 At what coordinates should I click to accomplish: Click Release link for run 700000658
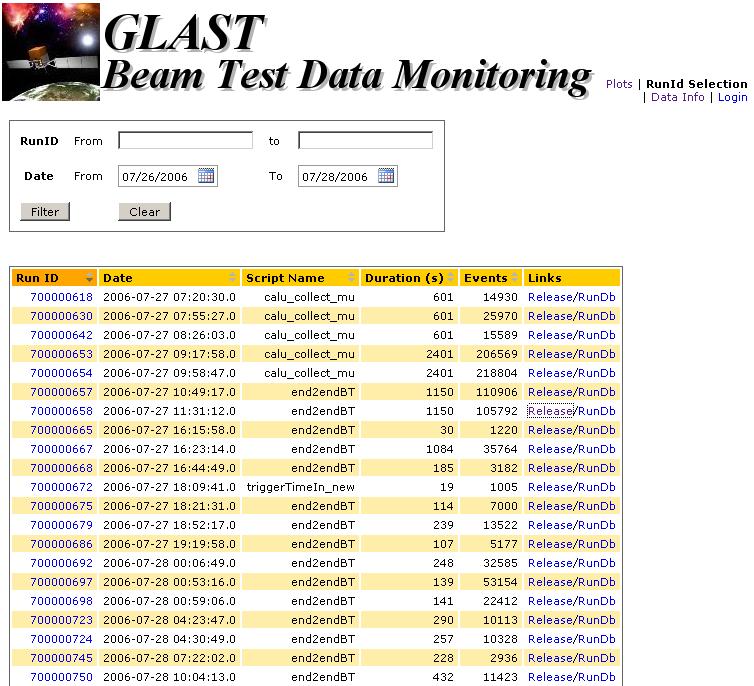pyautogui.click(x=550, y=411)
